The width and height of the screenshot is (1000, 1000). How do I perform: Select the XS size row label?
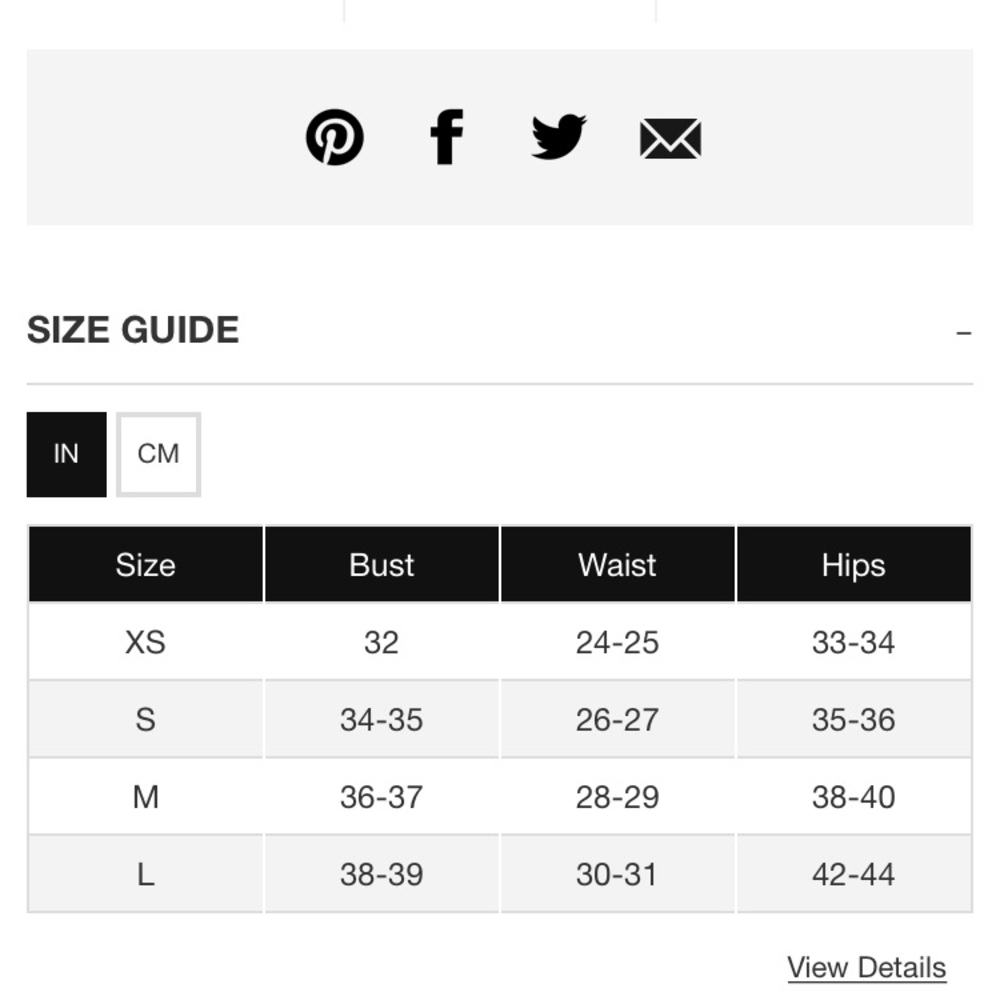click(x=145, y=642)
